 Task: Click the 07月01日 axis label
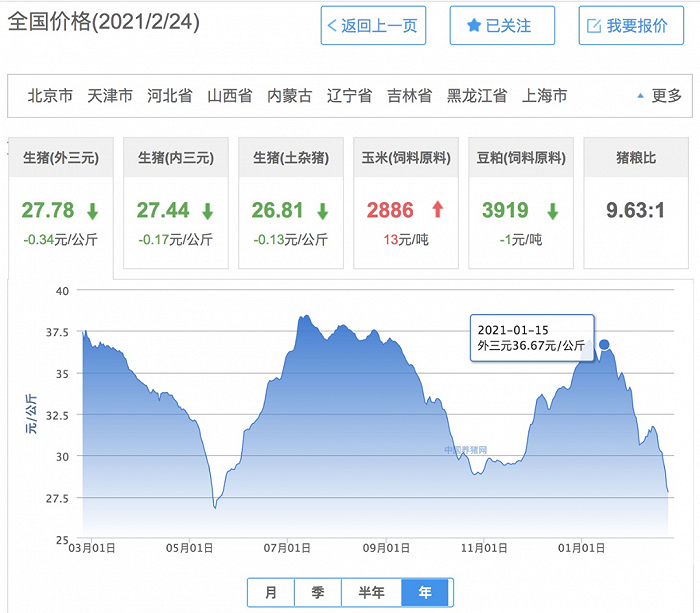coord(287,548)
